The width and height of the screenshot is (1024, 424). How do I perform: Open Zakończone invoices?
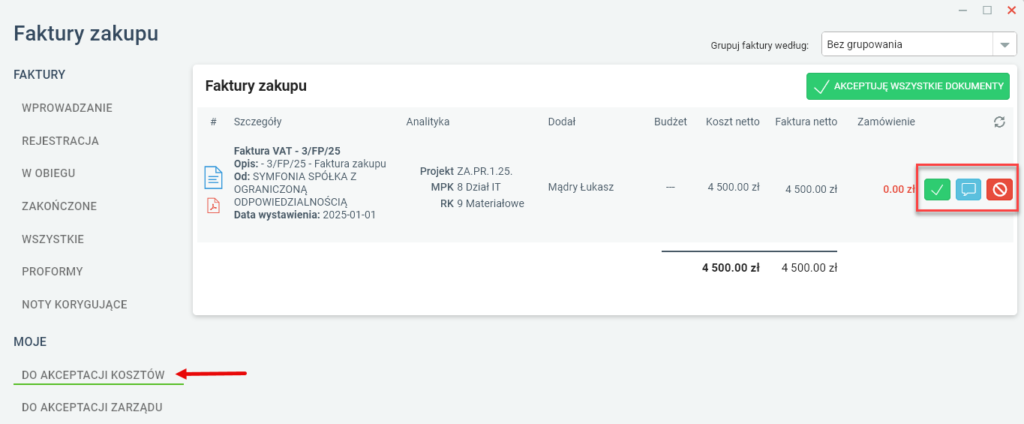[59, 206]
